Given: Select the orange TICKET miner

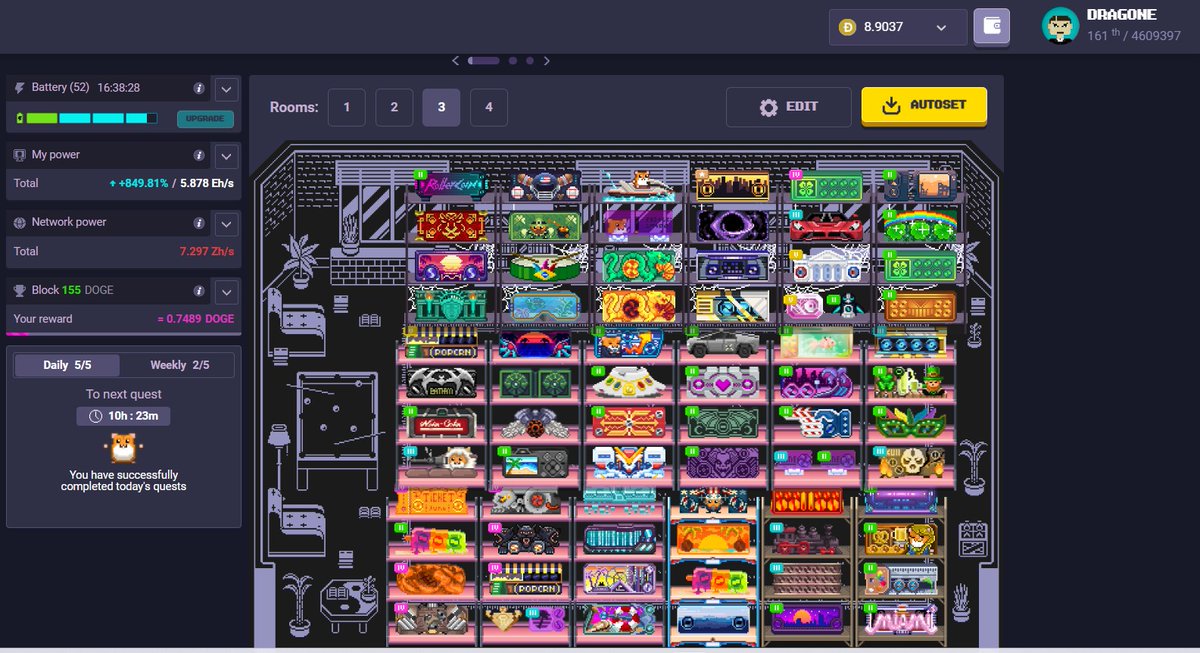Looking at the screenshot, I should point(432,501).
